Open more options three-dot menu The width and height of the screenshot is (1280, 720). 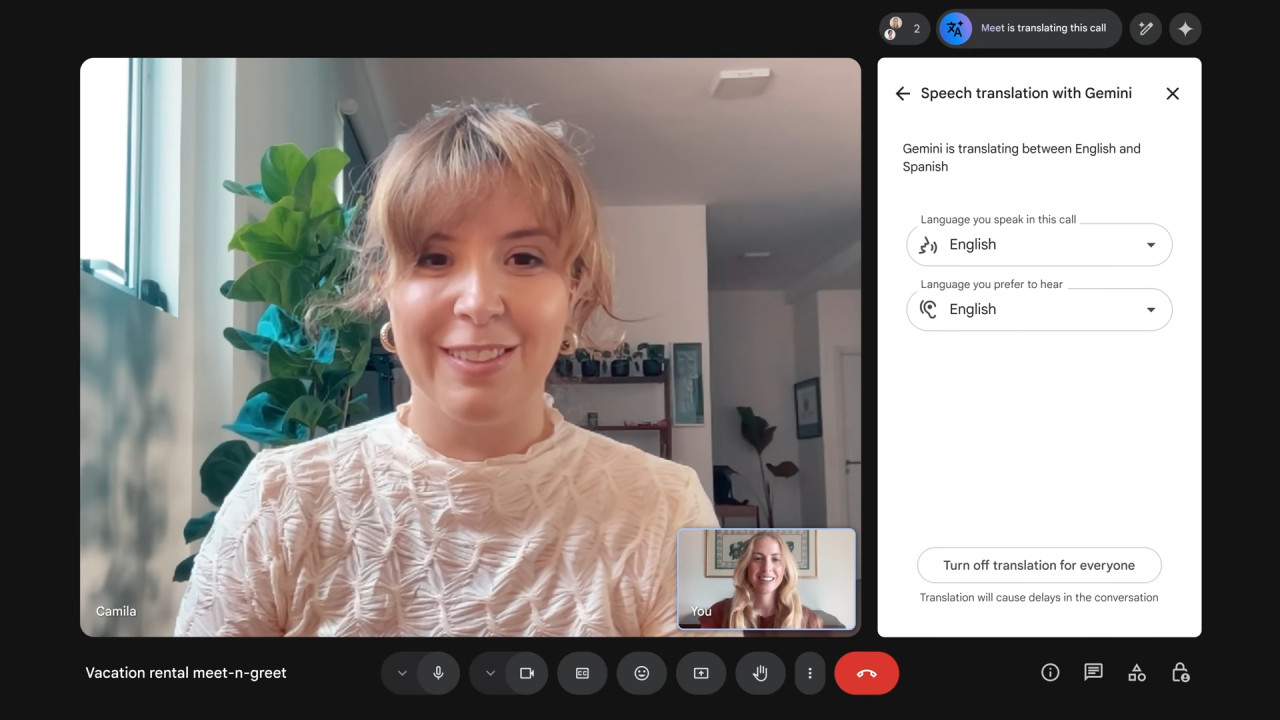click(810, 673)
